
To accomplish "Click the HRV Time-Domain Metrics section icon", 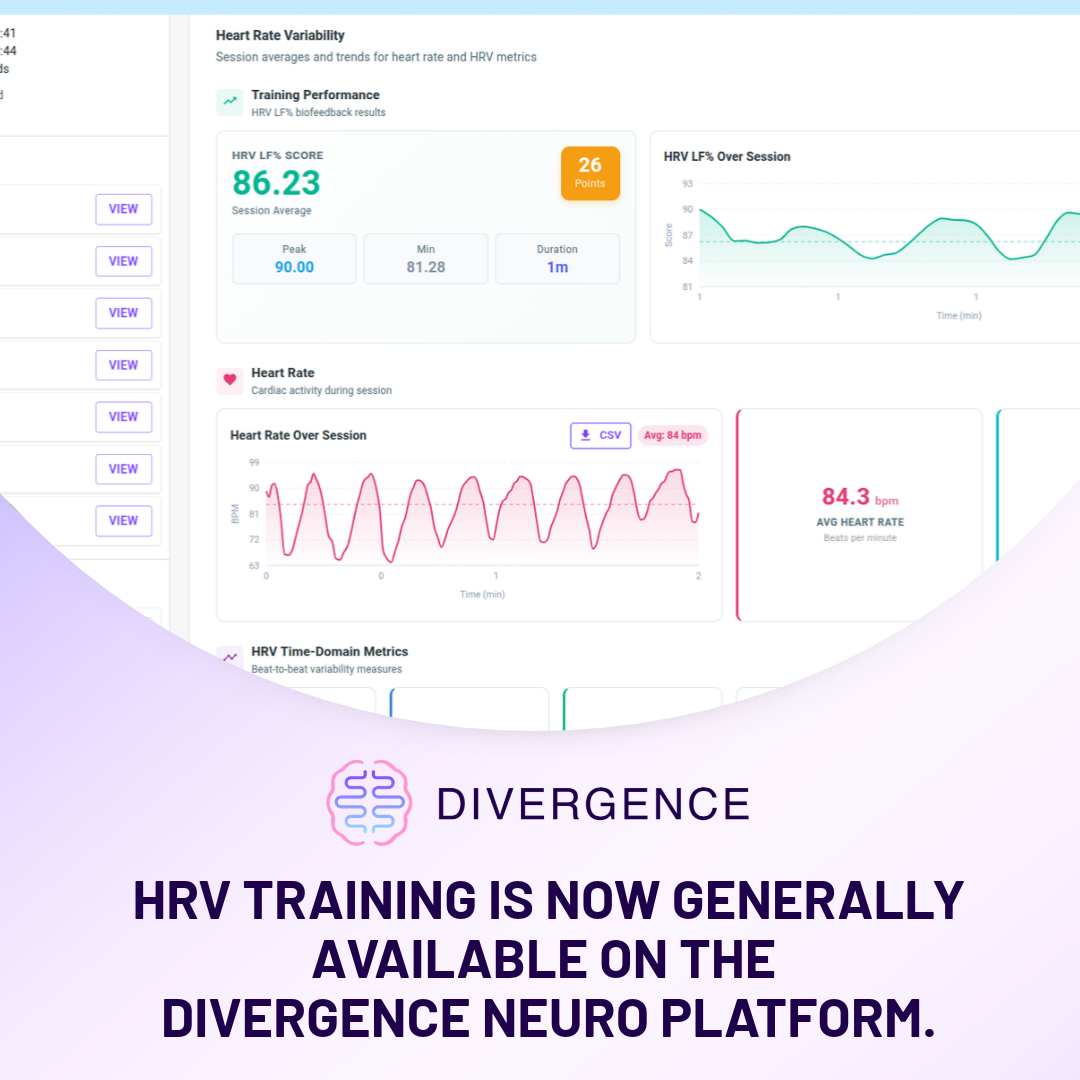I will [229, 658].
